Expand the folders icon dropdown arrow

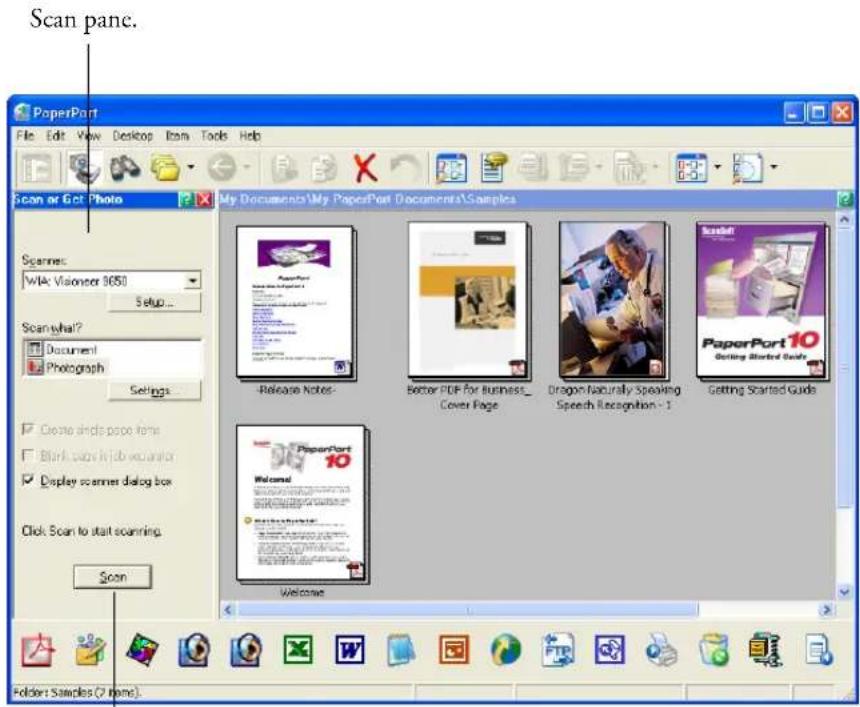[190, 166]
